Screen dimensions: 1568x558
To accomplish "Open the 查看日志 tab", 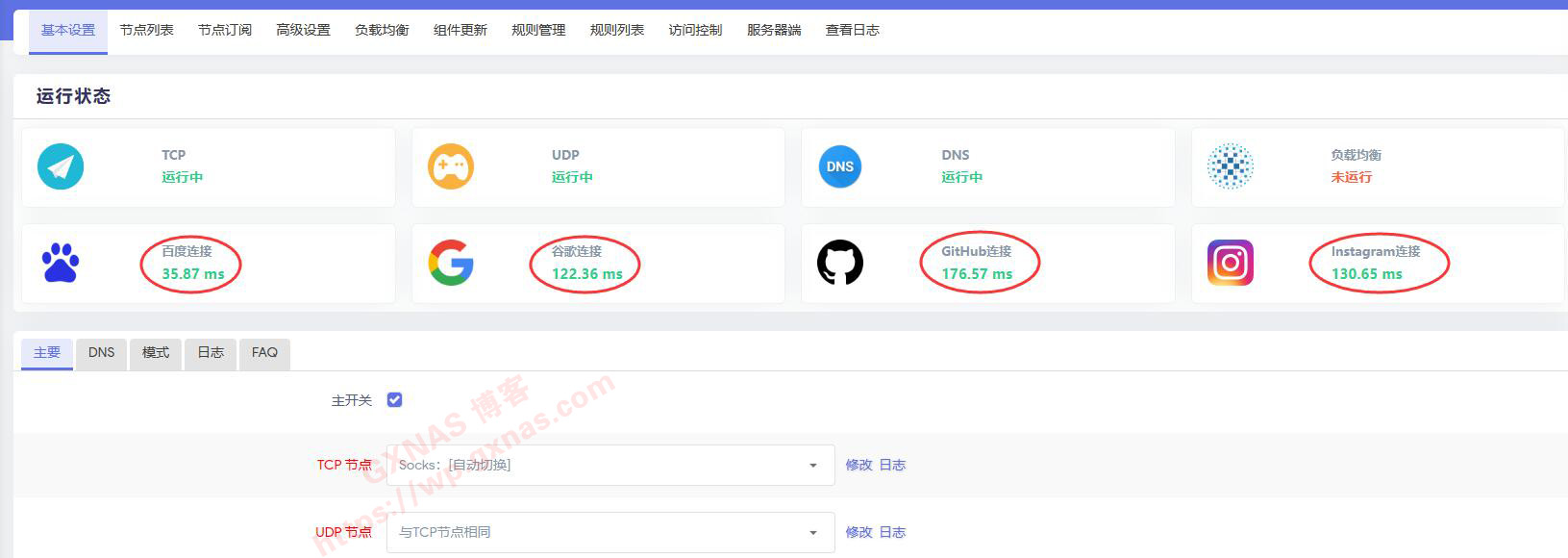I will (852, 30).
